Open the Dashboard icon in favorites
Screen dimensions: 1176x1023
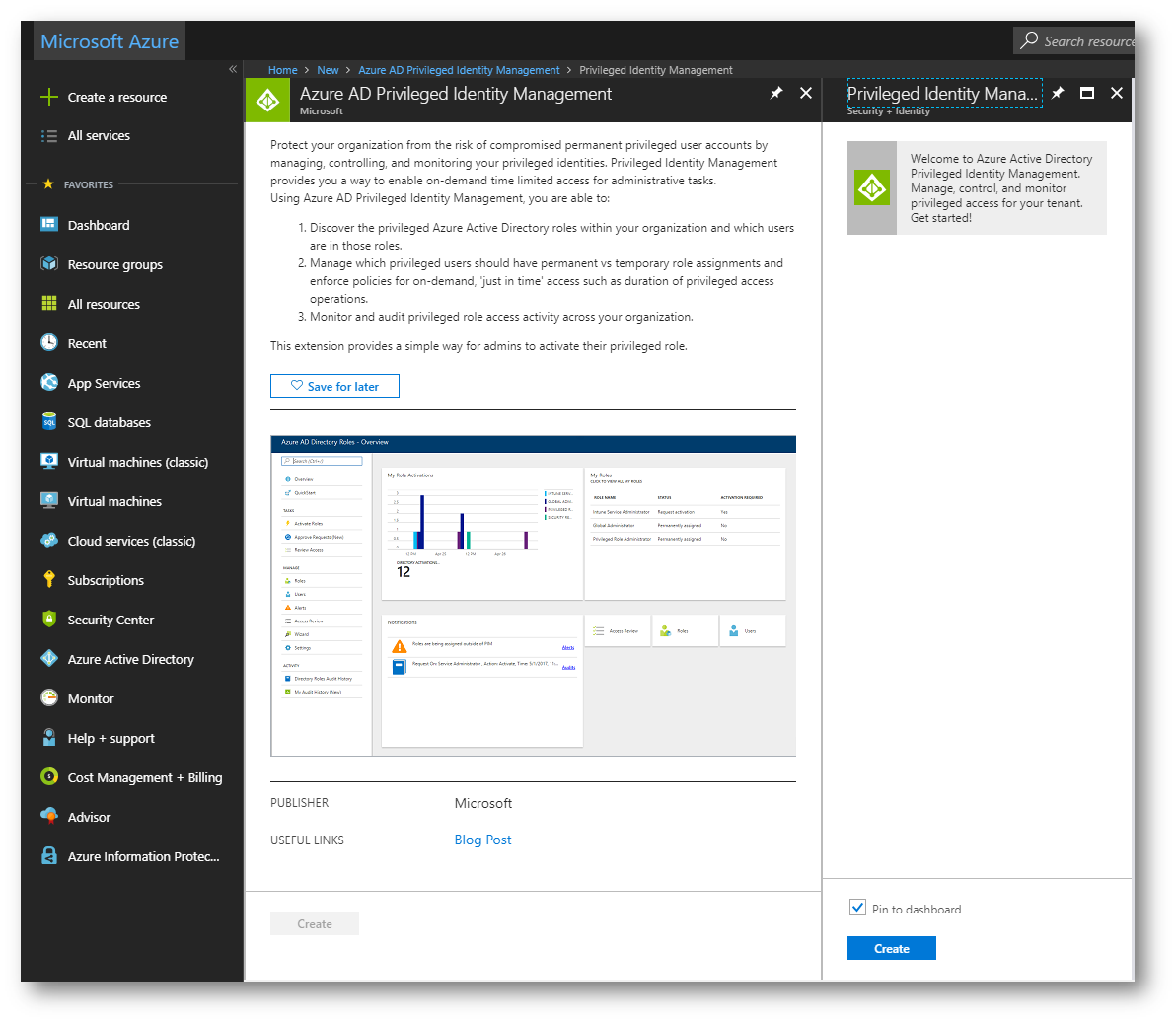click(x=48, y=224)
